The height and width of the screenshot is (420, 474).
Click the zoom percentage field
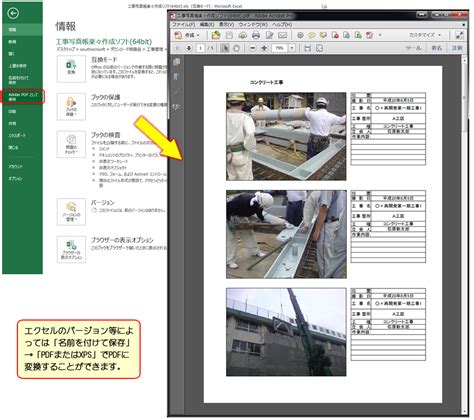click(x=280, y=48)
